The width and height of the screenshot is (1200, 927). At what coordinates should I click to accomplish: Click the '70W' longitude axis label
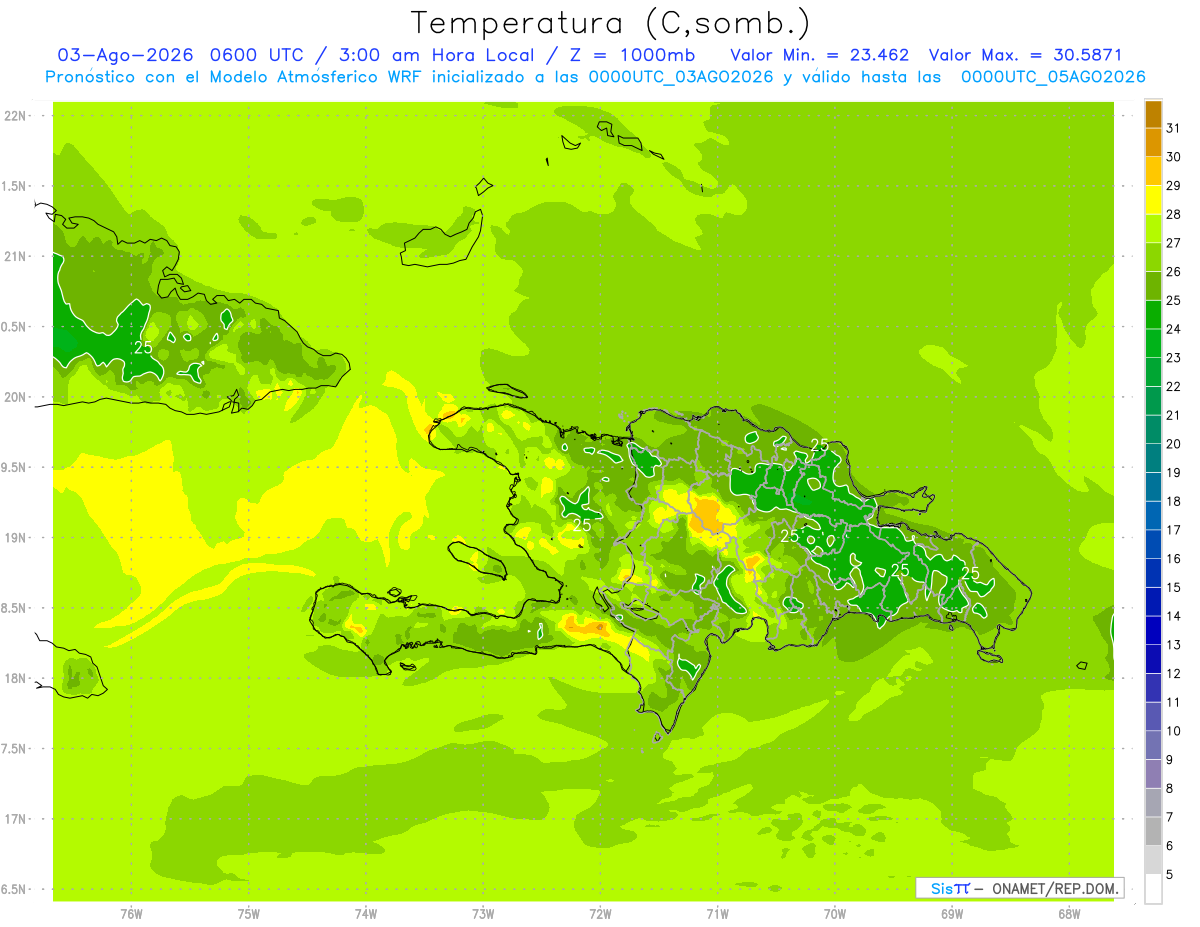(x=835, y=914)
